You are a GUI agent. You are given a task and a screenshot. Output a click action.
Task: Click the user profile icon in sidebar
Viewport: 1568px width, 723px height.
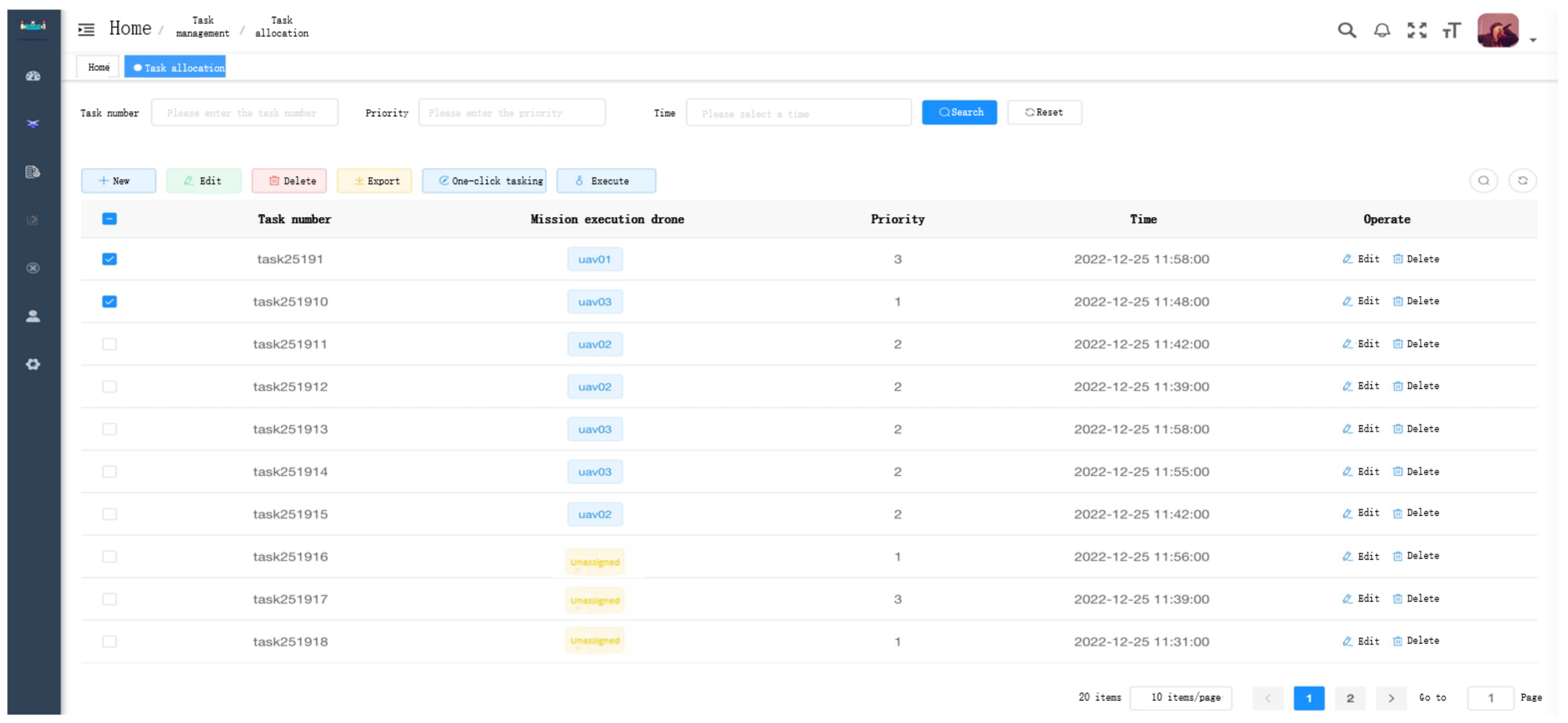point(33,316)
